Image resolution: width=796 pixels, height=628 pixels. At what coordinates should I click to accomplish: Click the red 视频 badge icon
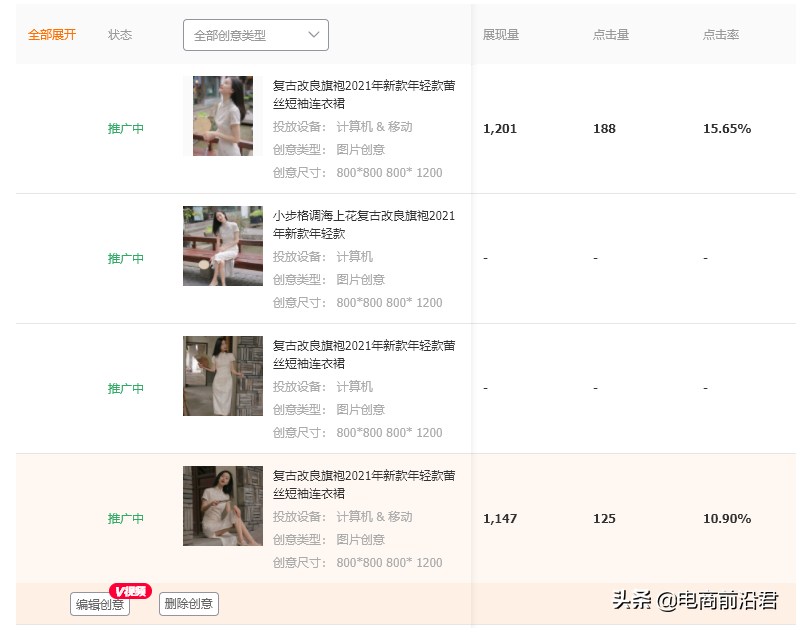coord(130,591)
